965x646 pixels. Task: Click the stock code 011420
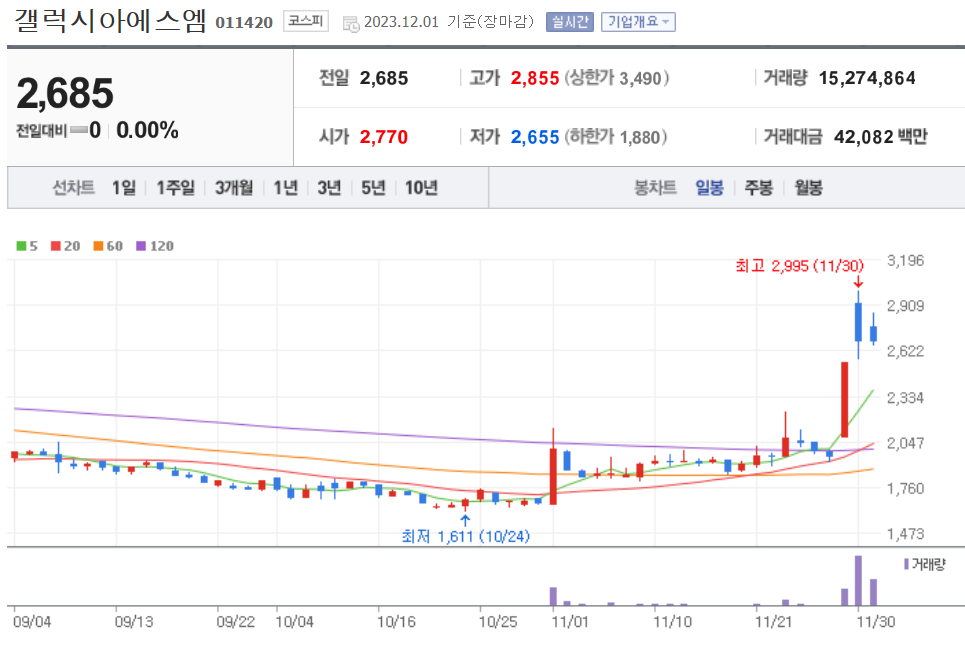[x=244, y=23]
